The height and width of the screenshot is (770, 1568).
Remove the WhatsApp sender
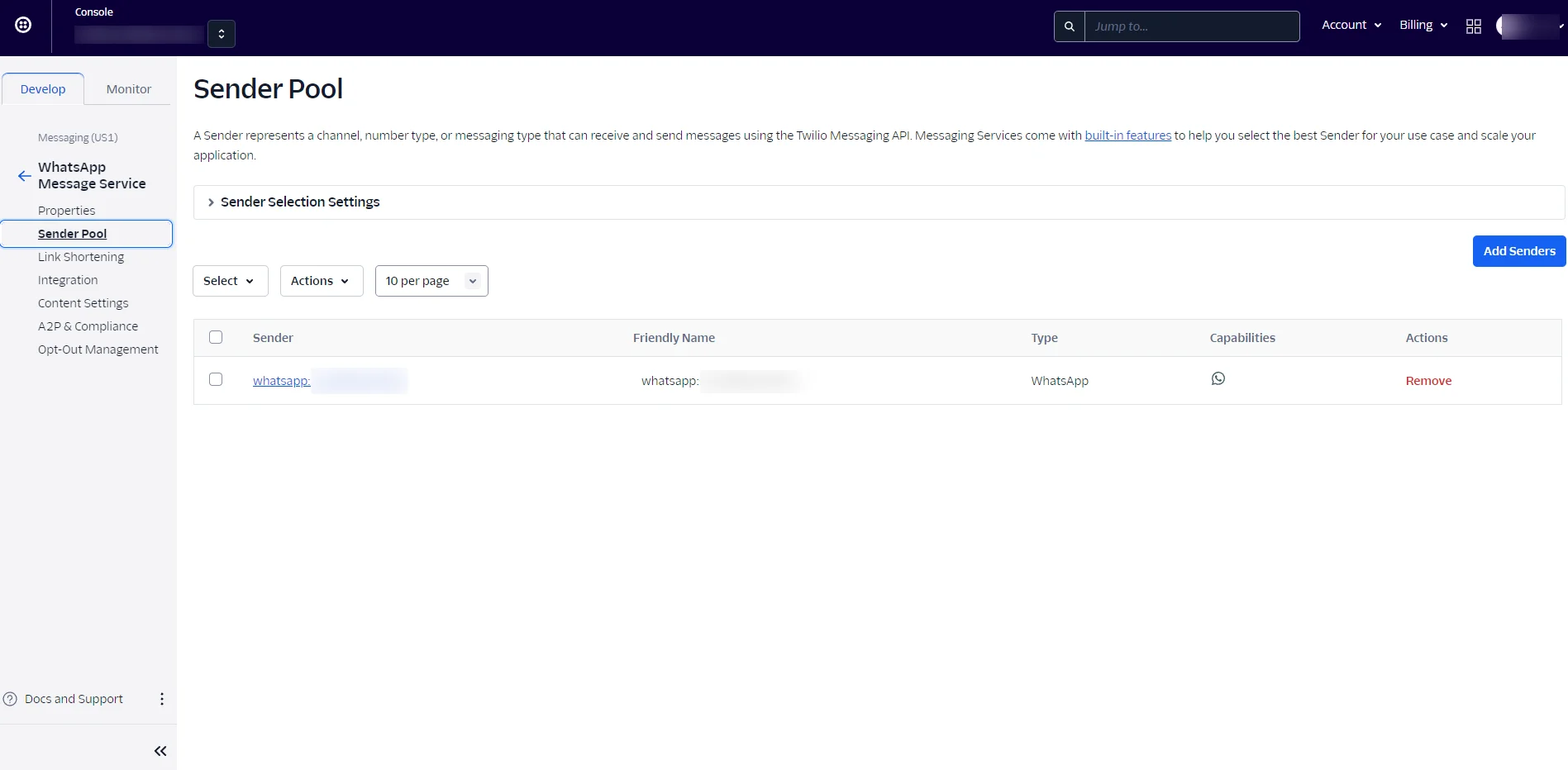[x=1428, y=381]
